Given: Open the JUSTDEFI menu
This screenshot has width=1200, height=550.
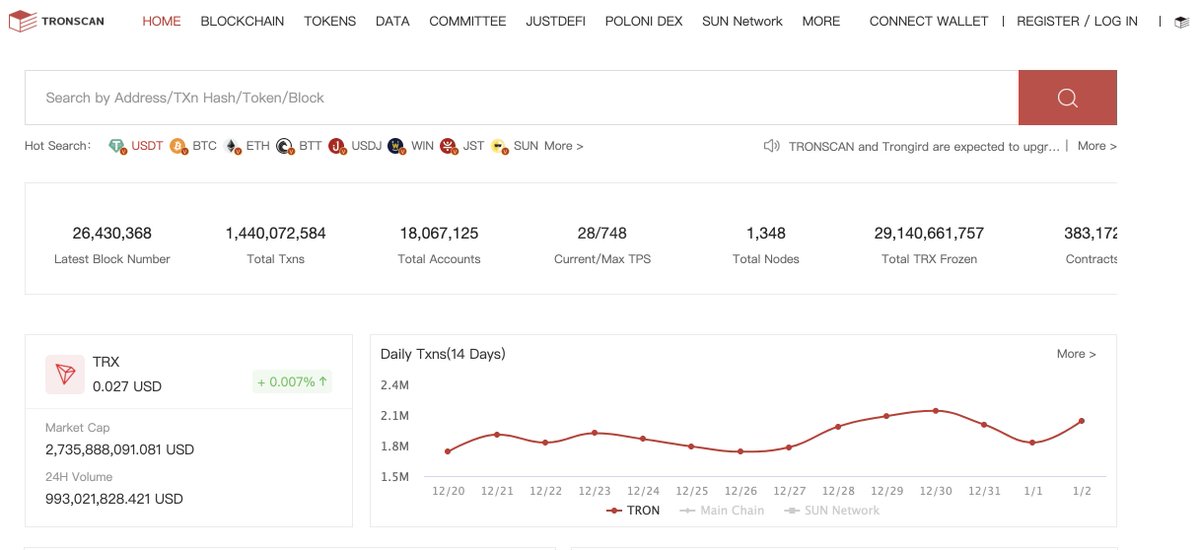Looking at the screenshot, I should (556, 21).
